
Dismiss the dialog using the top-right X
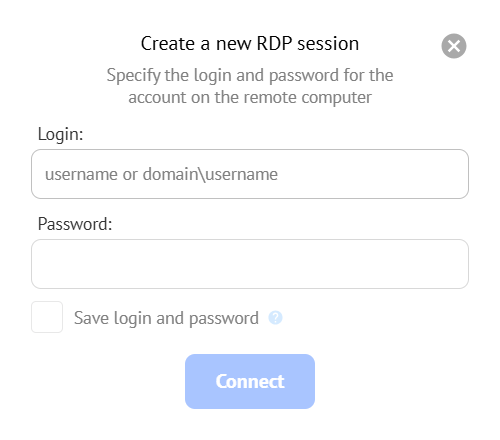coord(454,46)
